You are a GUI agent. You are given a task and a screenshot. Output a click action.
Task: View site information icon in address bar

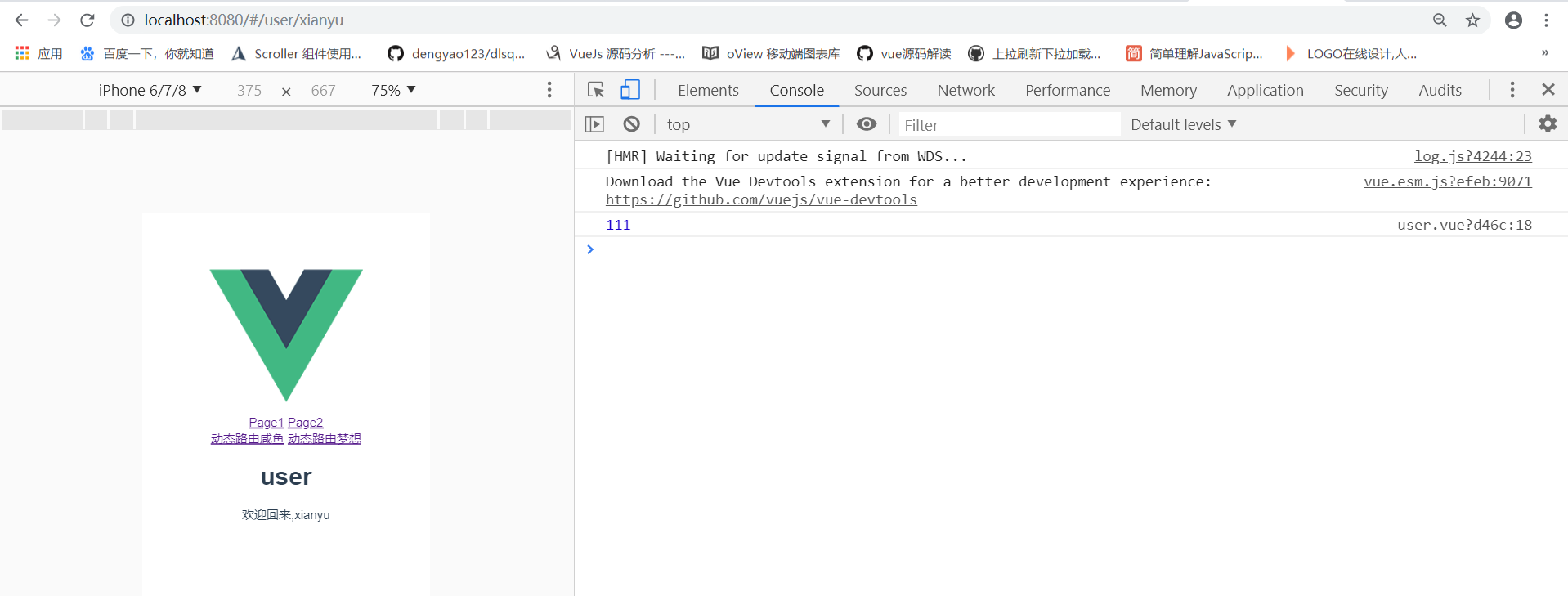[x=128, y=20]
